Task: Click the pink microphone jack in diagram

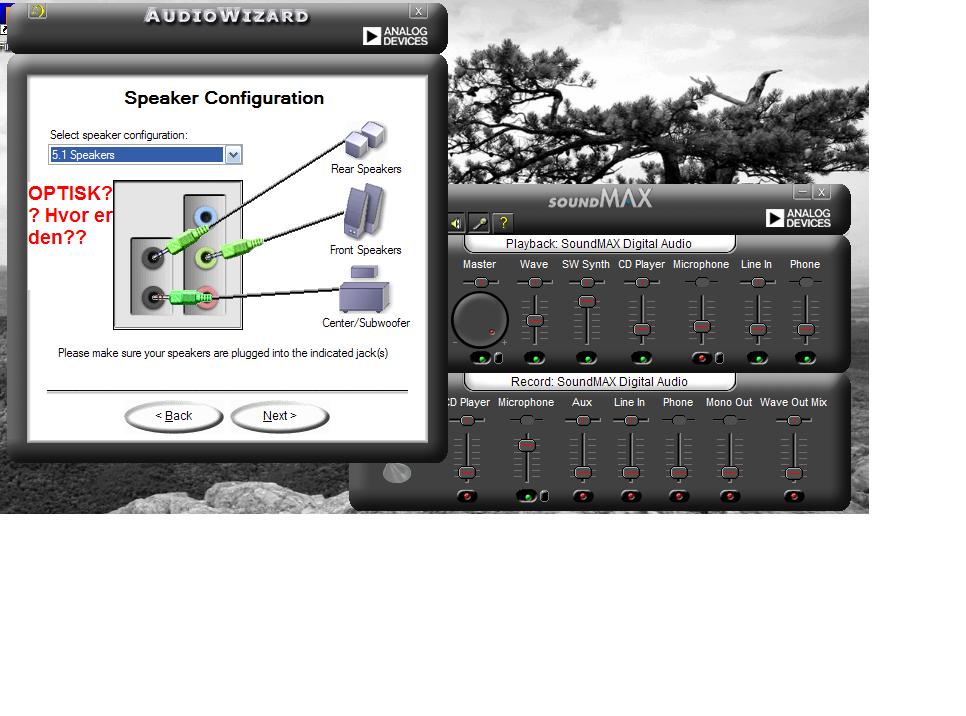Action: coord(207,298)
